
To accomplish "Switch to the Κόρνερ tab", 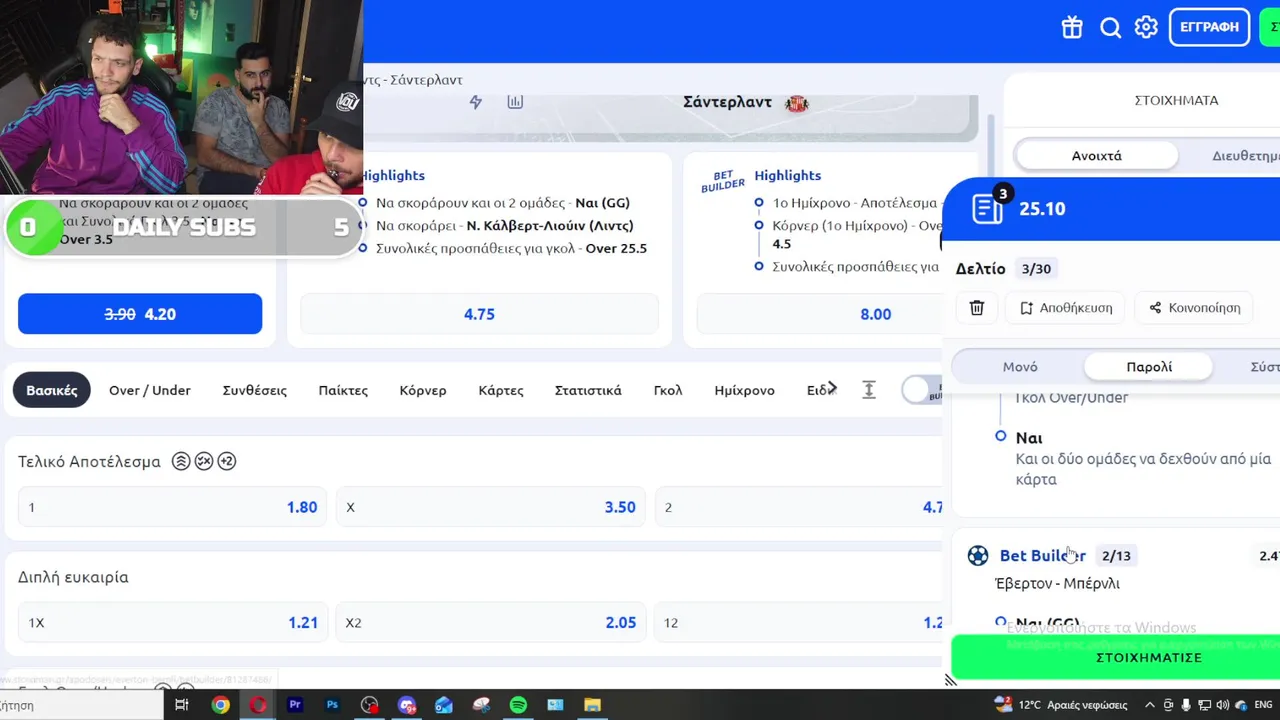I will (x=423, y=390).
